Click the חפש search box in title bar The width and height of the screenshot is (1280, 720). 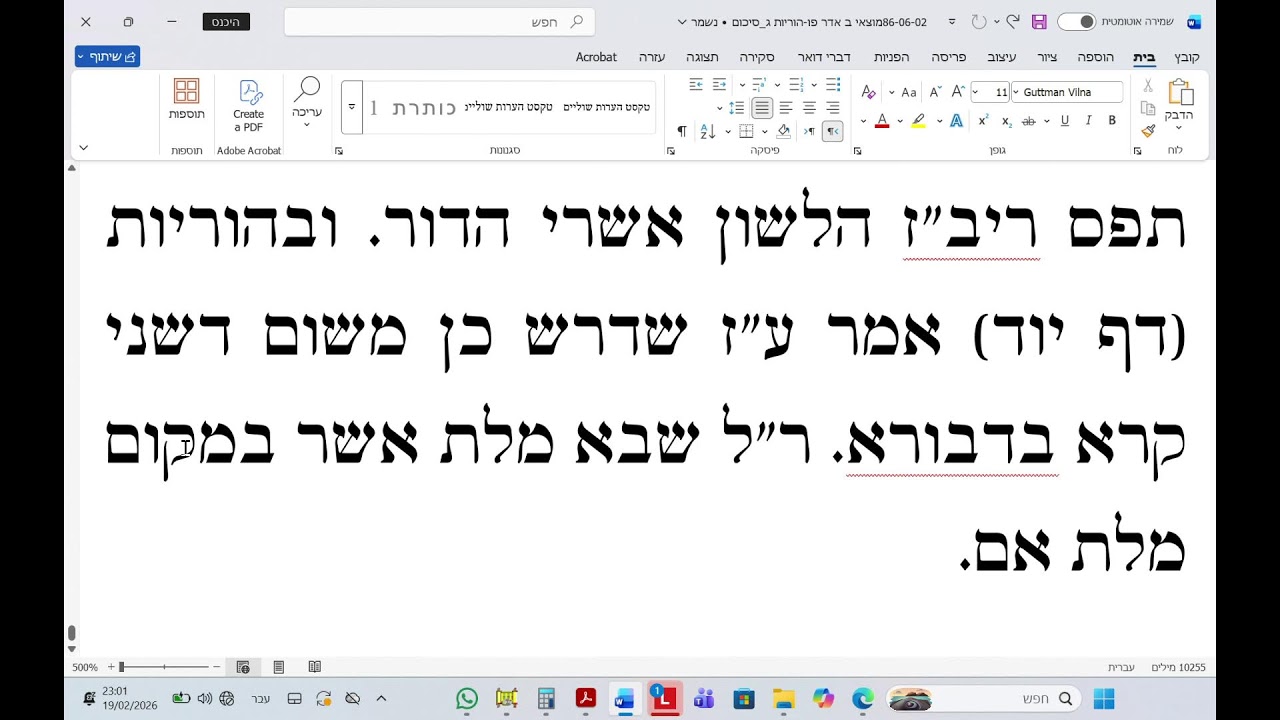(439, 22)
